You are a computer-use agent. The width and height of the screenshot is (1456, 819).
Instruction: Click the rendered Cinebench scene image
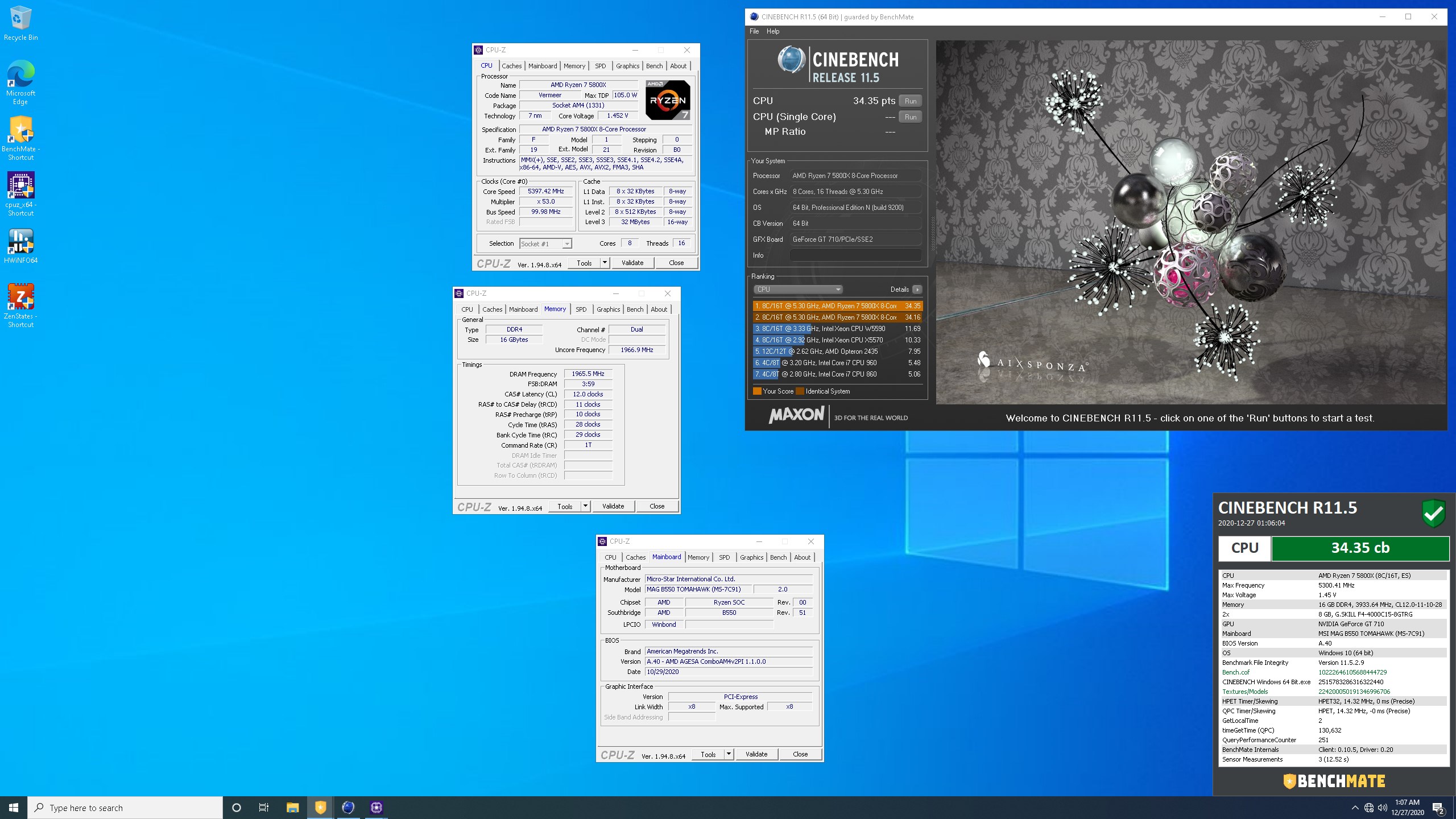[1190, 222]
